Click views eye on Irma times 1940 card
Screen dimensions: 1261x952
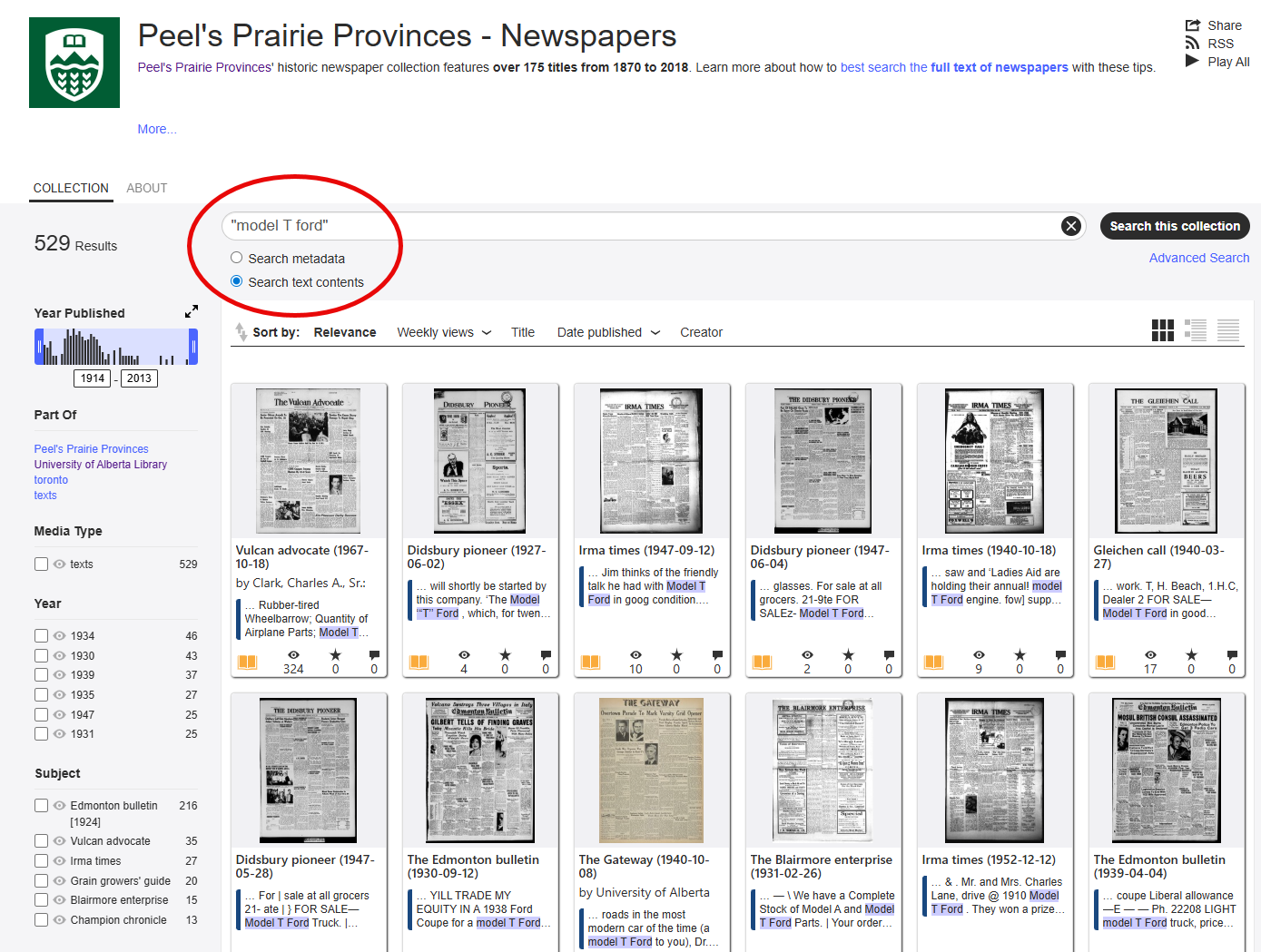point(979,654)
